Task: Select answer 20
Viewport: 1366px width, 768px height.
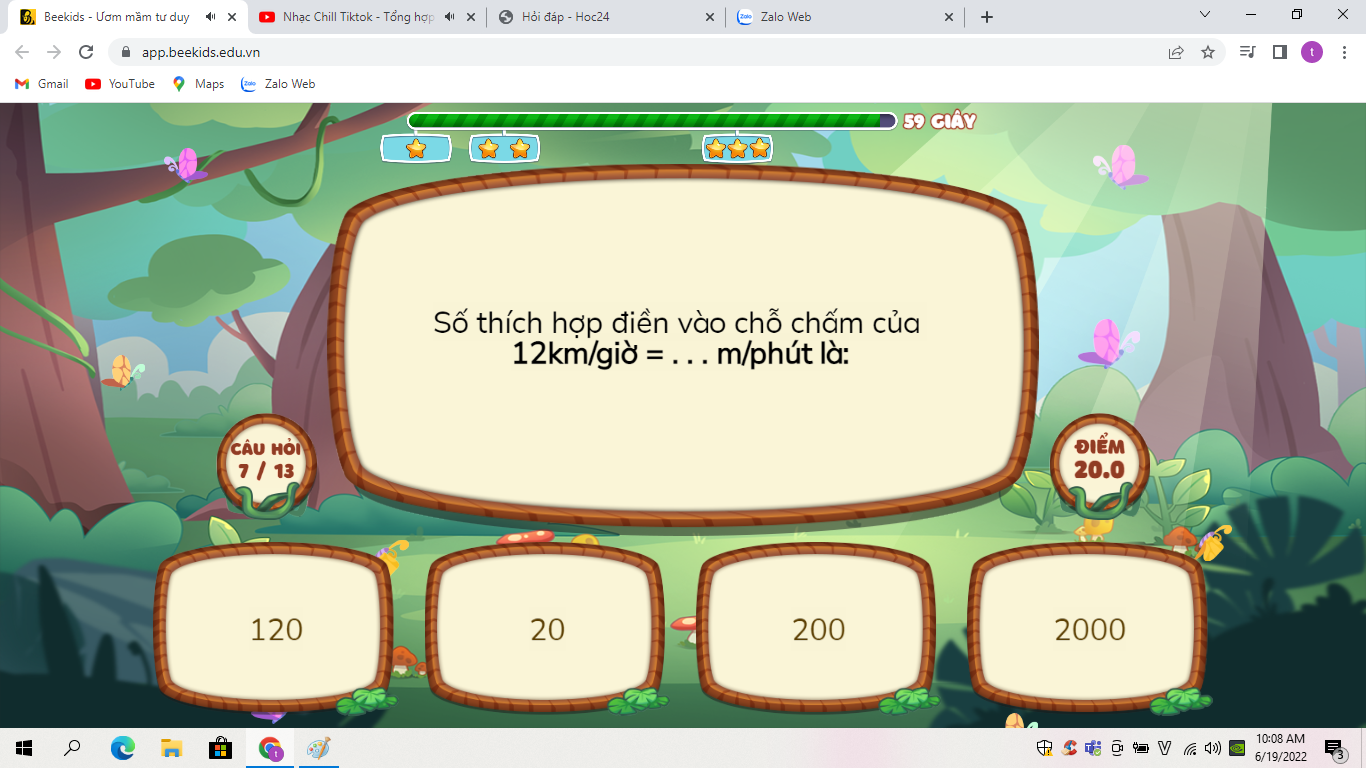Action: tap(545, 628)
